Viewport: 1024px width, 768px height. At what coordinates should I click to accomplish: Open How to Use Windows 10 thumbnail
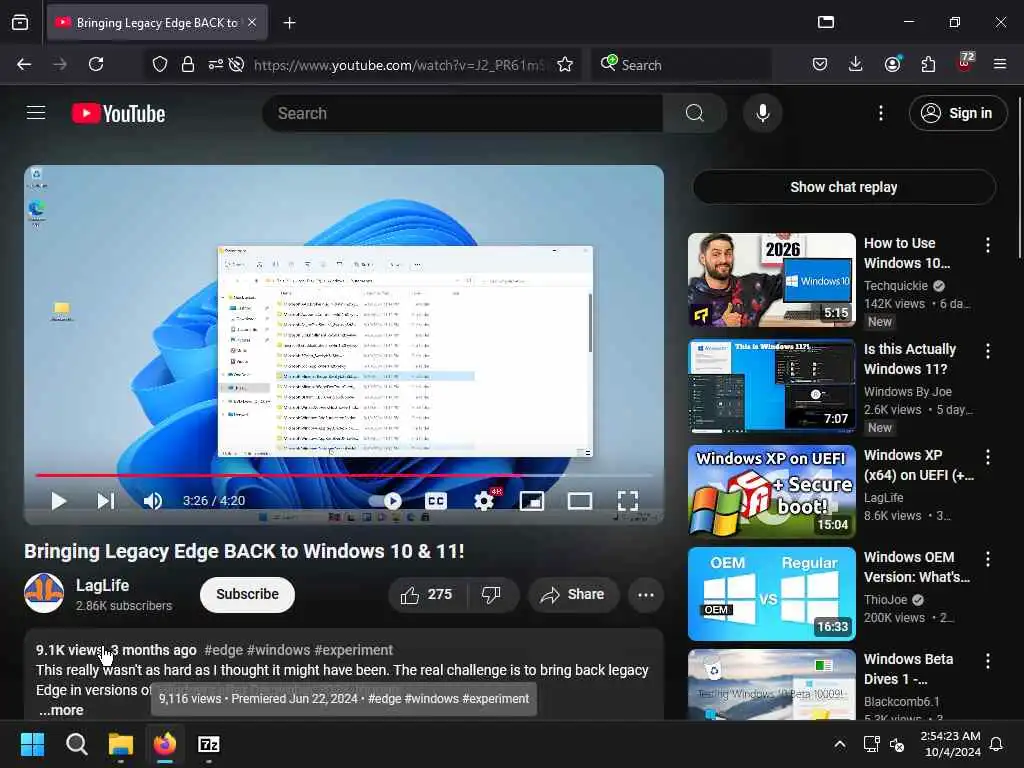coord(771,280)
